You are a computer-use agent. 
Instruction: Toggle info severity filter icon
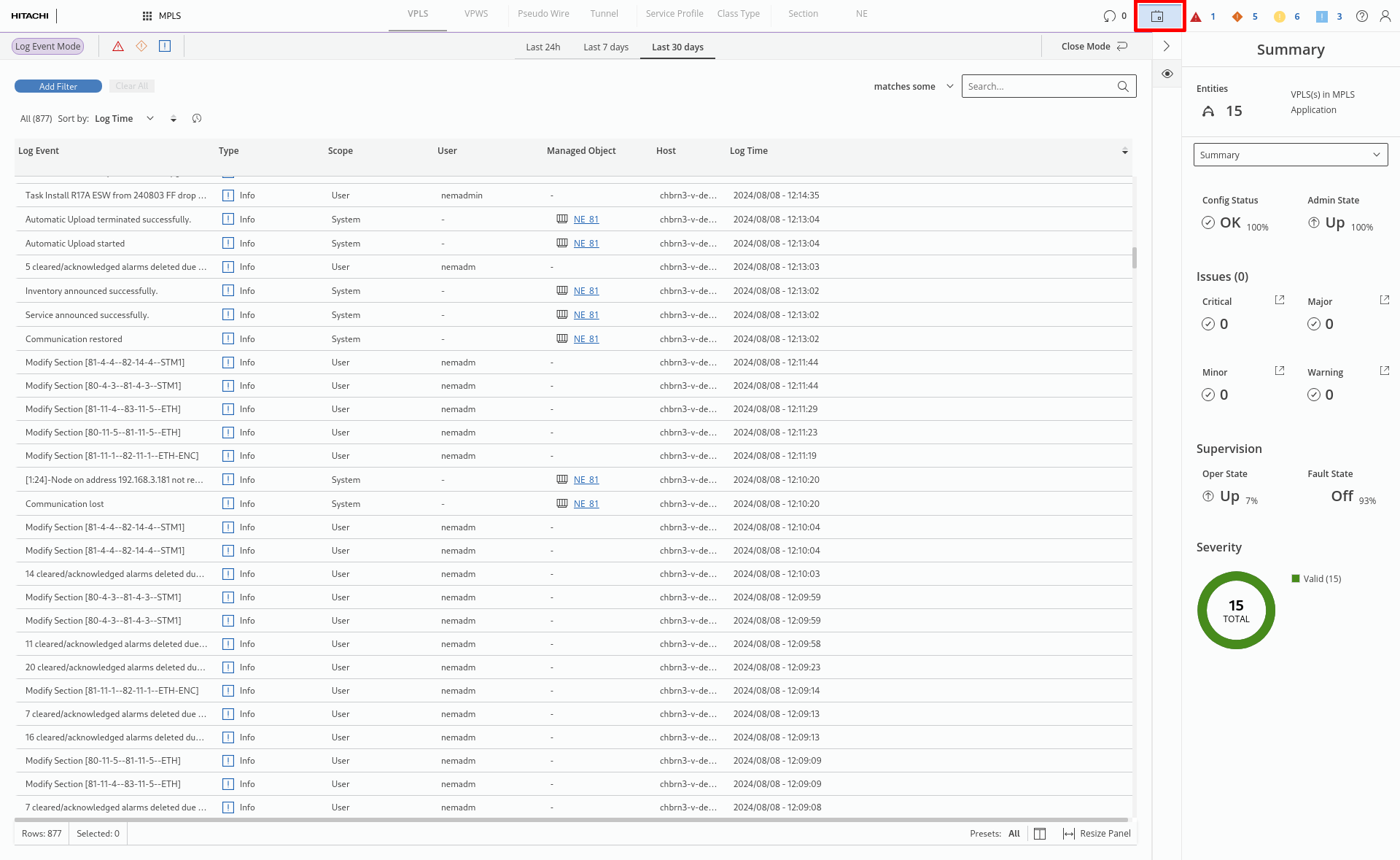tap(165, 46)
